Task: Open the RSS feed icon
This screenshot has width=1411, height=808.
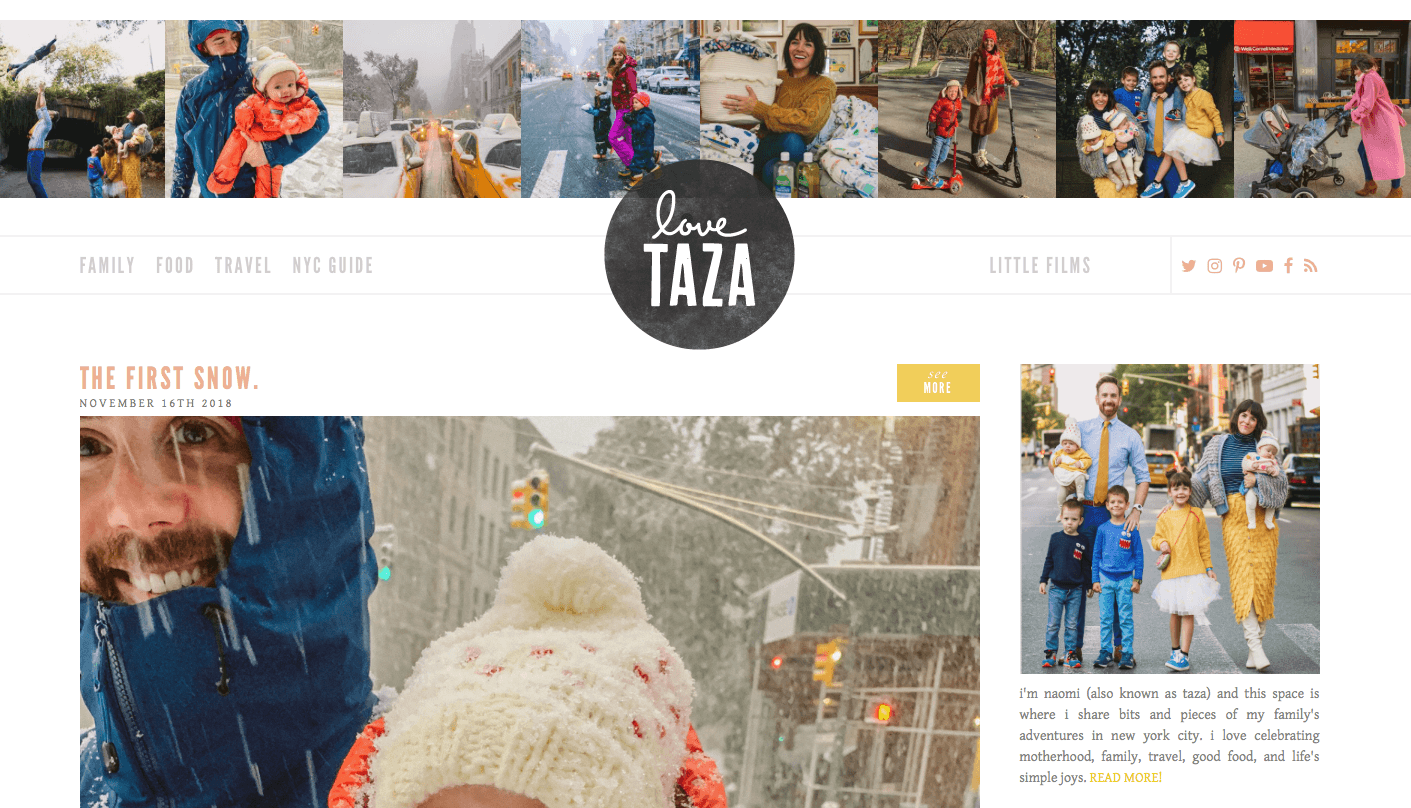Action: pyautogui.click(x=1311, y=266)
